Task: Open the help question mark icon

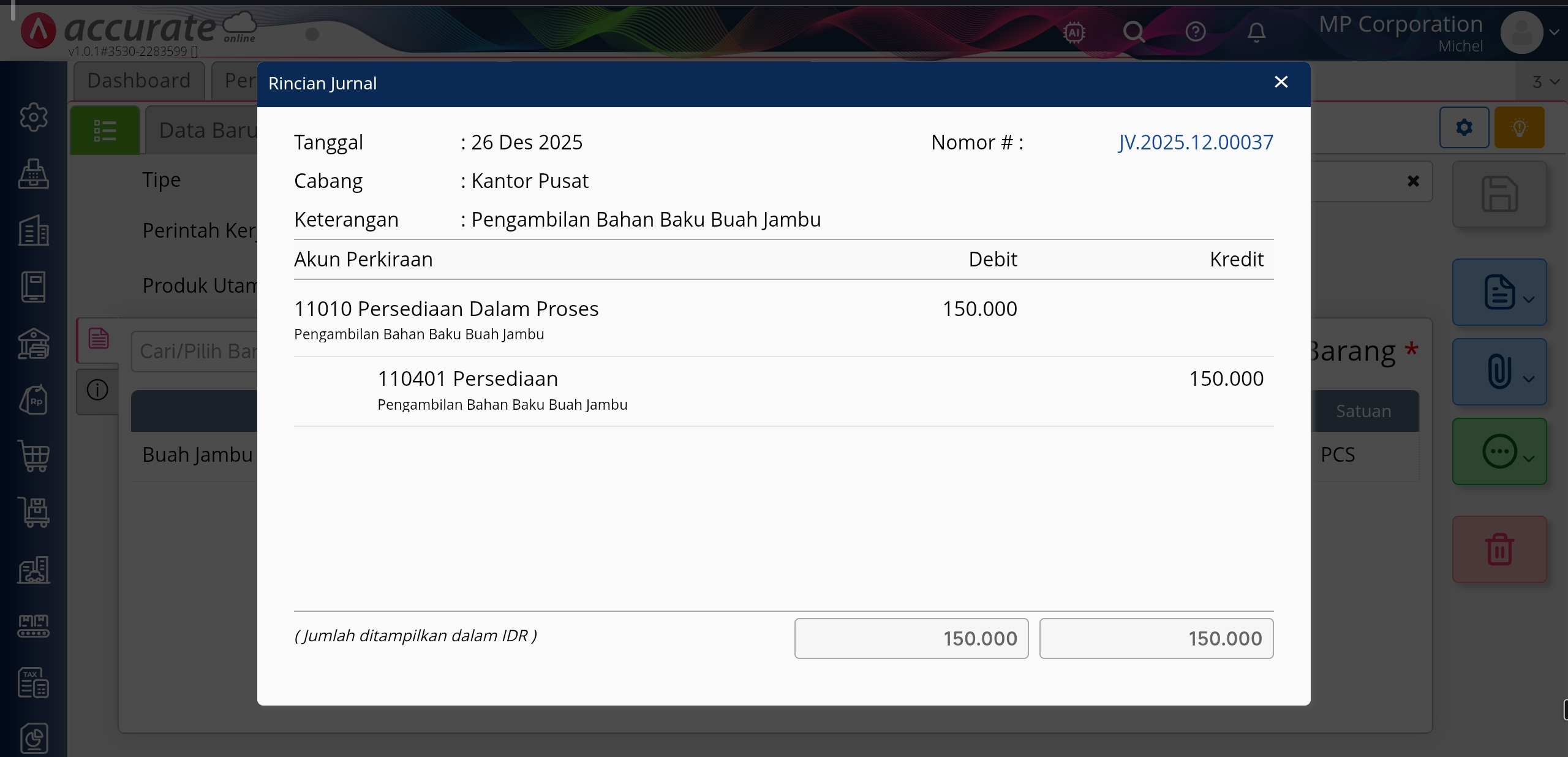Action: (1195, 32)
